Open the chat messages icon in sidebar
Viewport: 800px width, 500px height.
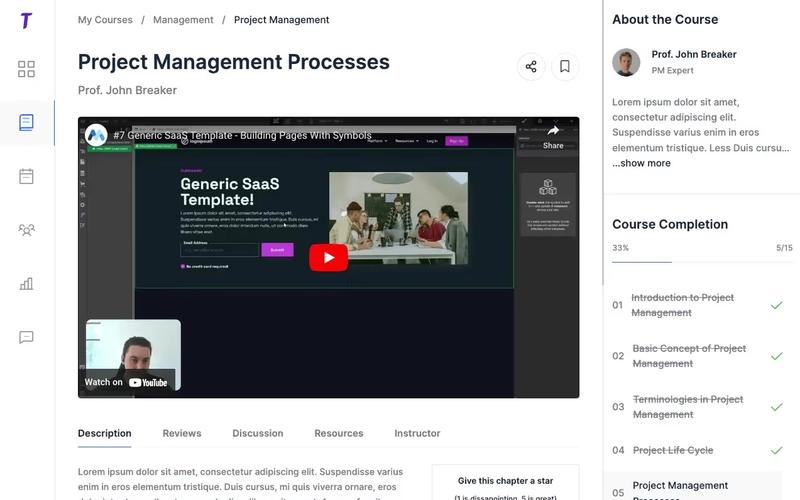(x=27, y=337)
